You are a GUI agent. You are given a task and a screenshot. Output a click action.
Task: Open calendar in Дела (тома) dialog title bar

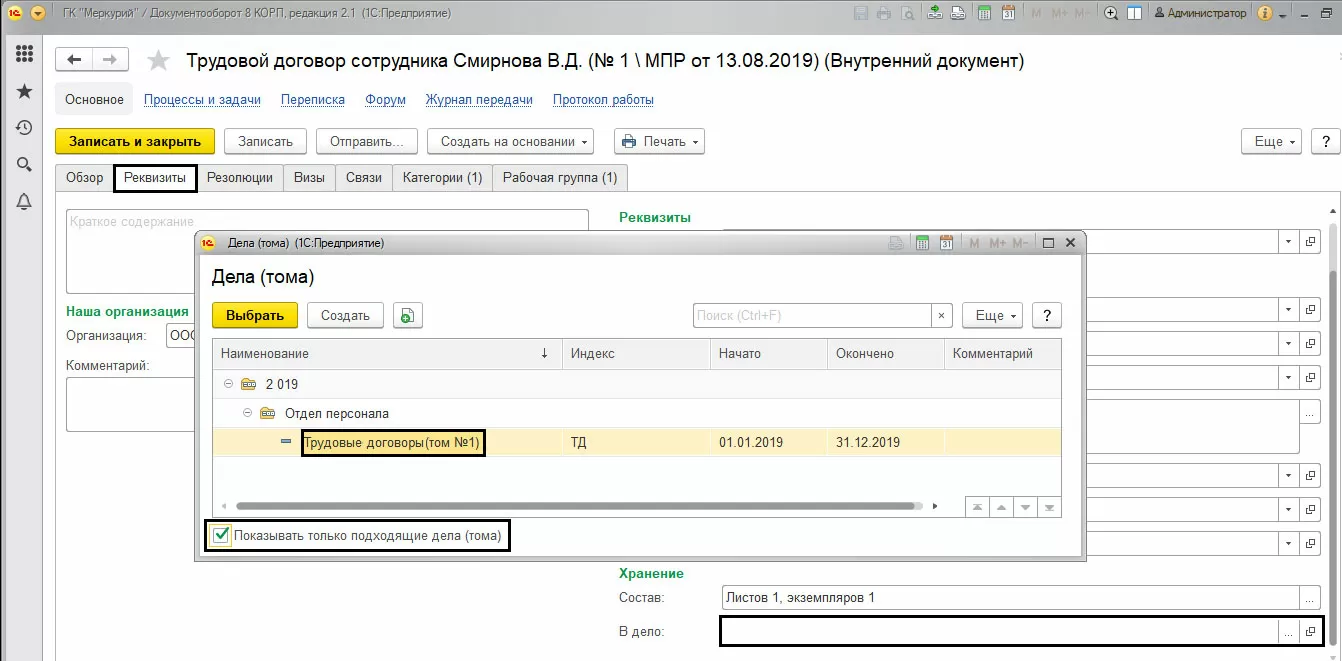coord(946,243)
